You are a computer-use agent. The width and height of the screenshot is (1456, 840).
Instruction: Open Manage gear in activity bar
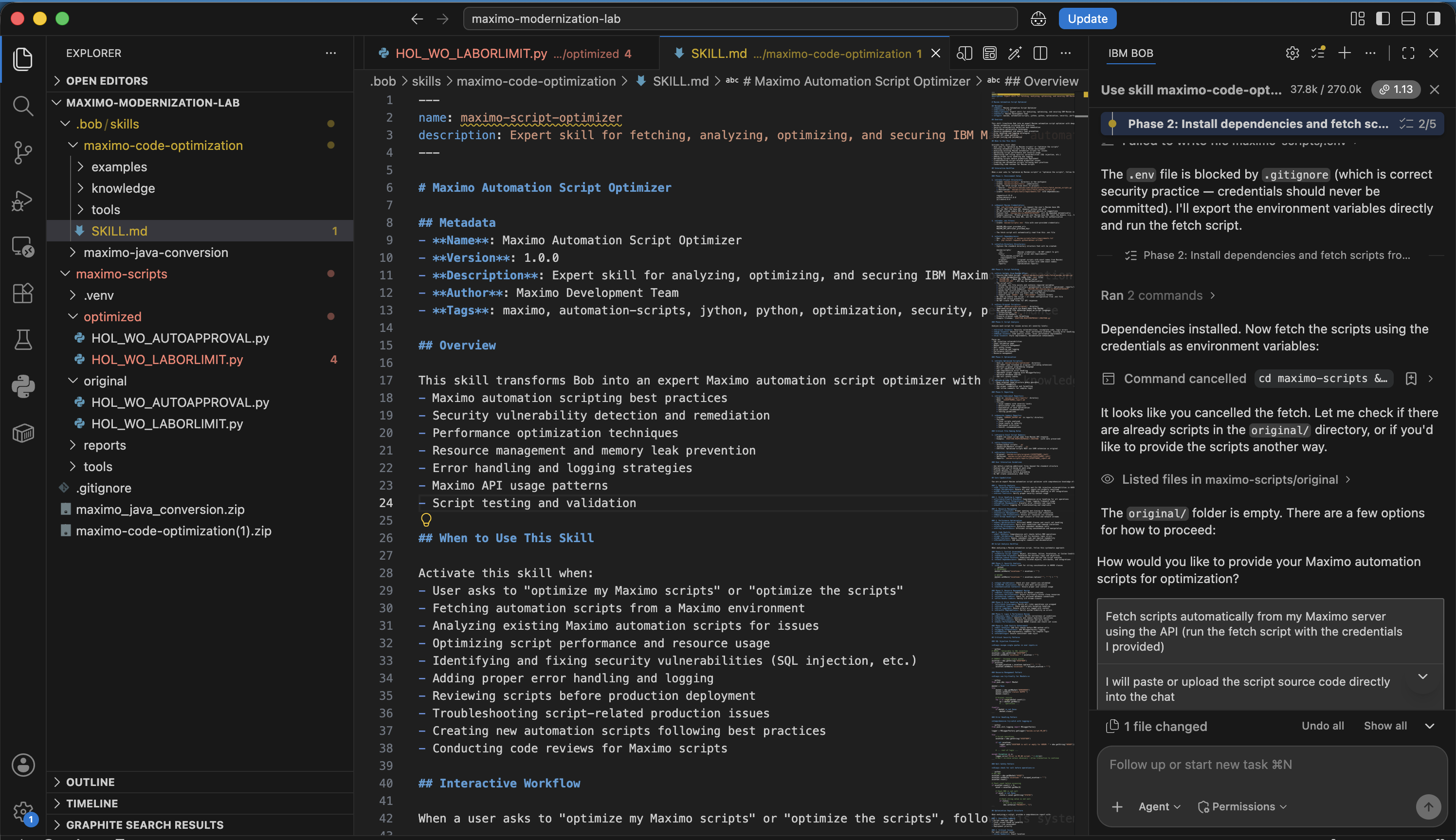(23, 812)
